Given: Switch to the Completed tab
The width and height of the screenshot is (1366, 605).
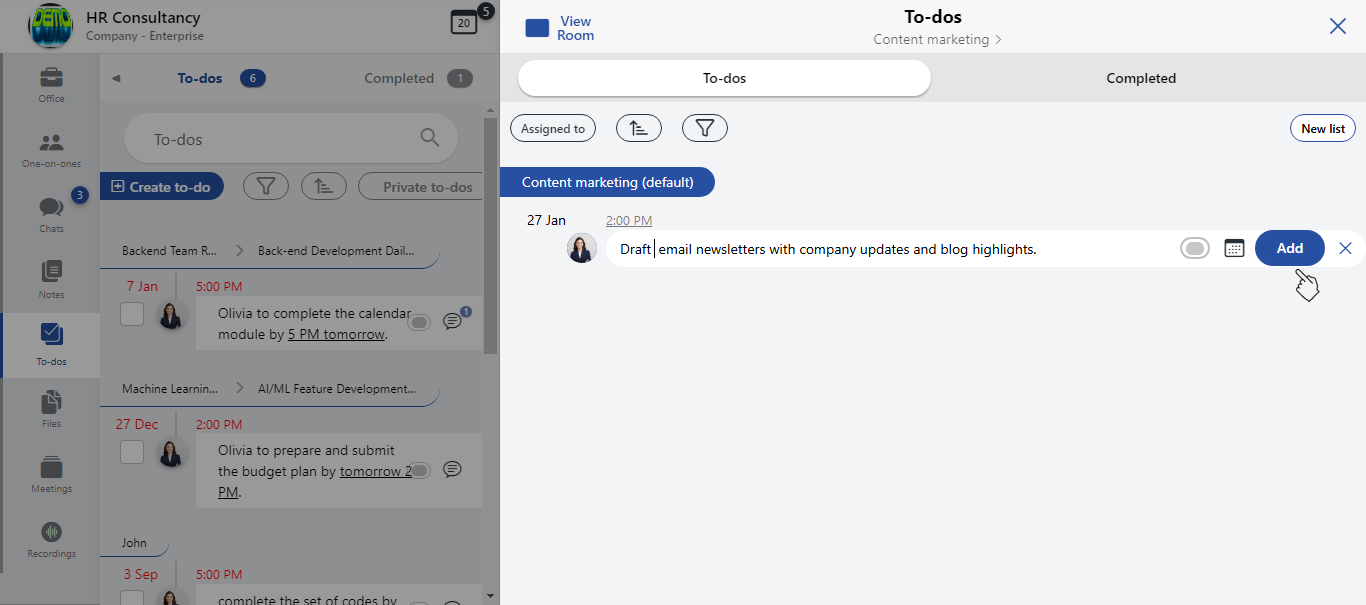Looking at the screenshot, I should 1140,77.
